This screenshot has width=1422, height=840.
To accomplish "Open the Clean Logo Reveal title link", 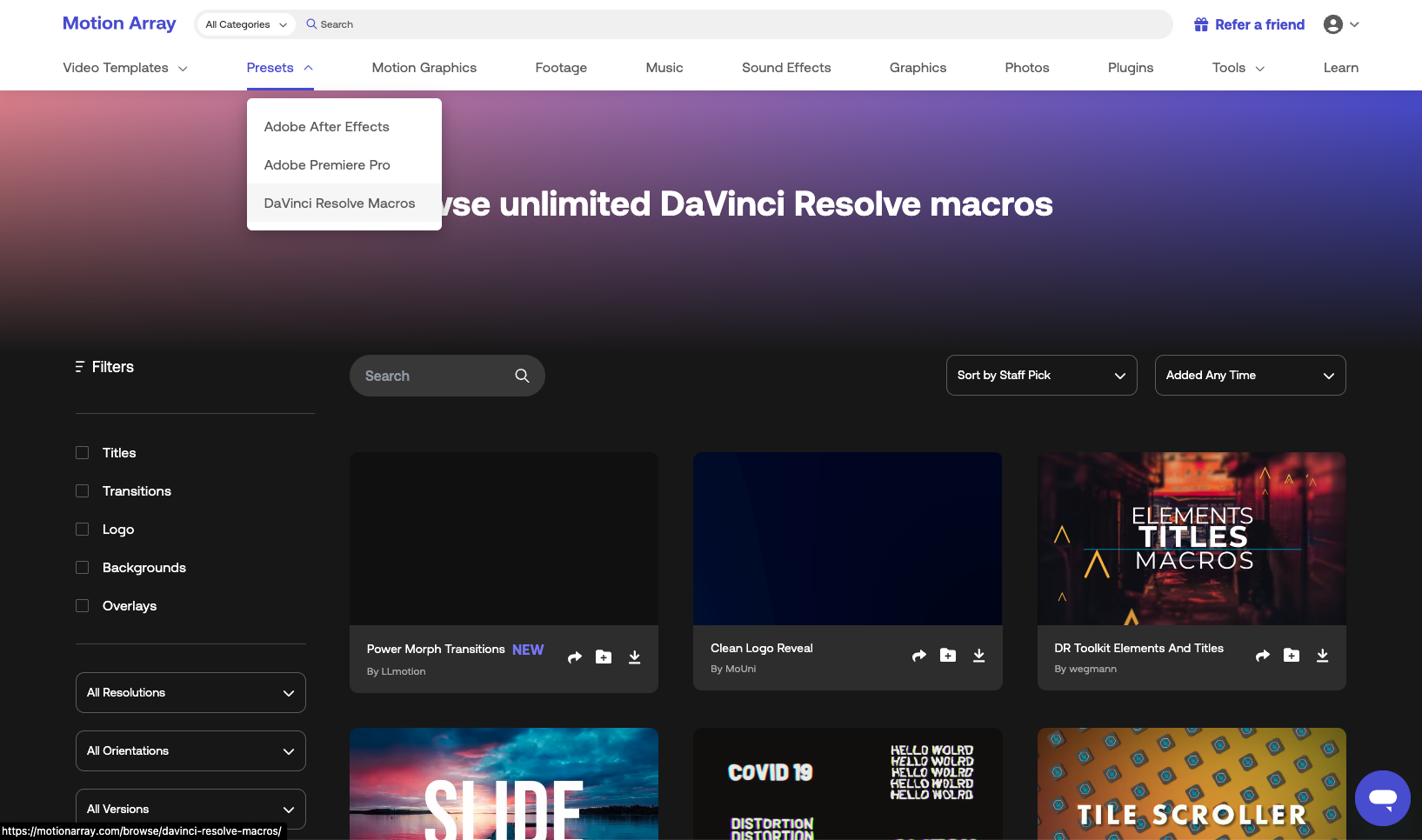I will pos(762,649).
